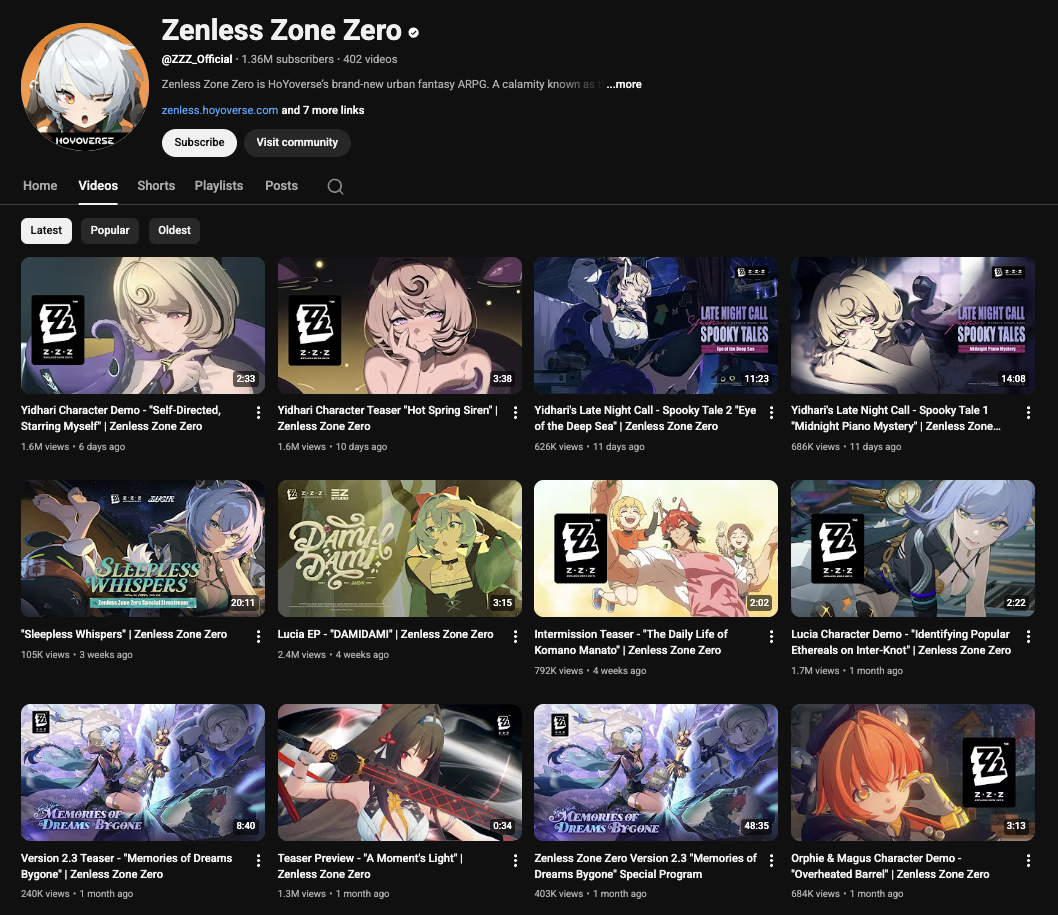Open 'Eye of the Deep Sea' video title

[645, 418]
